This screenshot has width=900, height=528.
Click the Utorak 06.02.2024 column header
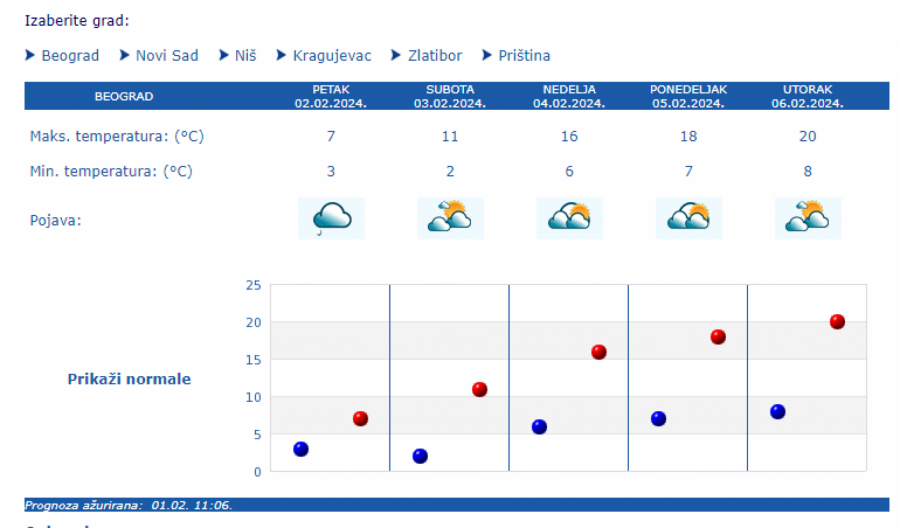click(x=808, y=96)
